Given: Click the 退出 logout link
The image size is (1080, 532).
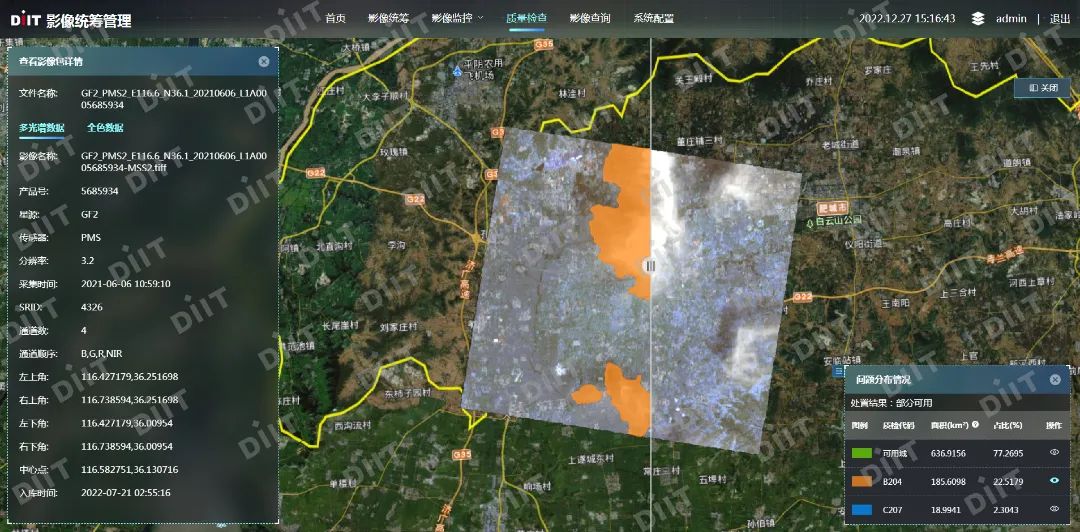Looking at the screenshot, I should (x=1059, y=19).
